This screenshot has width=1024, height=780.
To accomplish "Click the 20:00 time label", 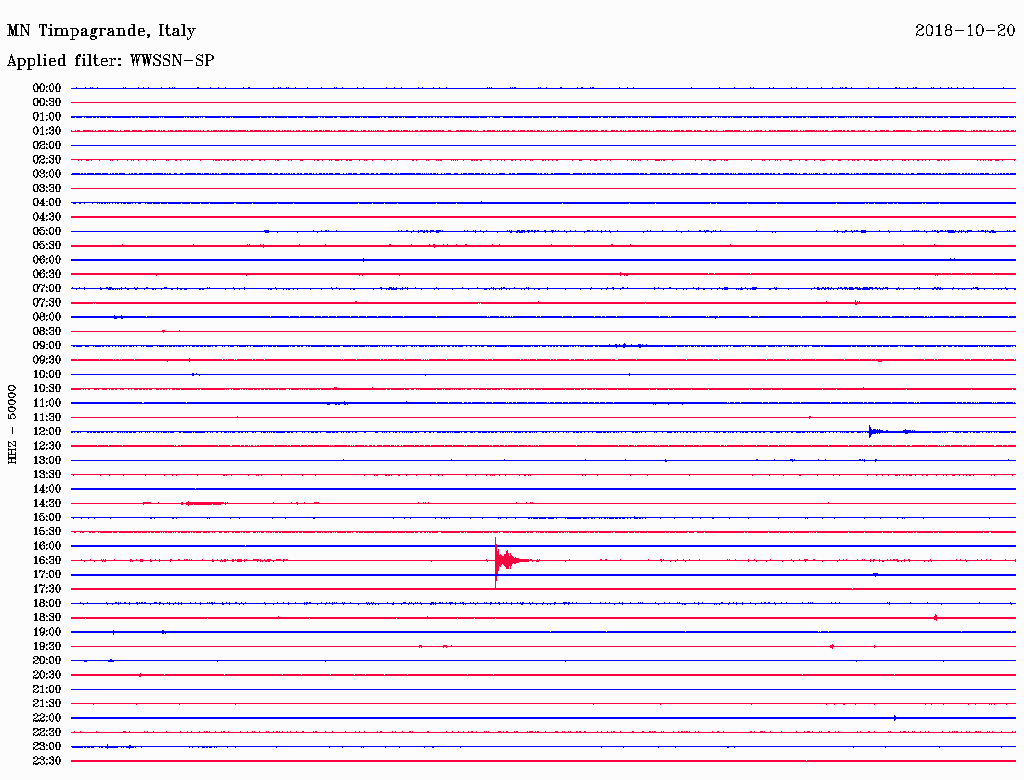I will click(47, 661).
